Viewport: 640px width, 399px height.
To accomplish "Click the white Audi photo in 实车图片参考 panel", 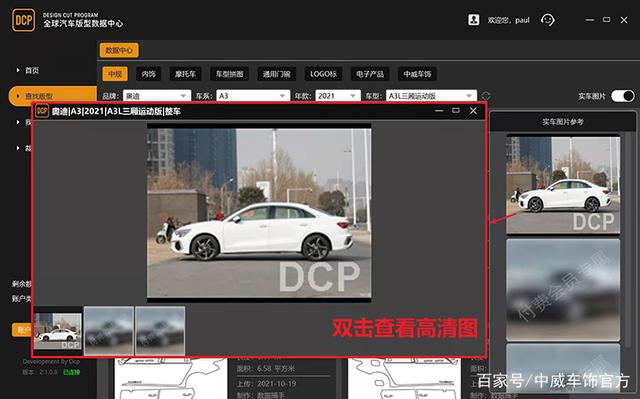I will click(x=563, y=185).
